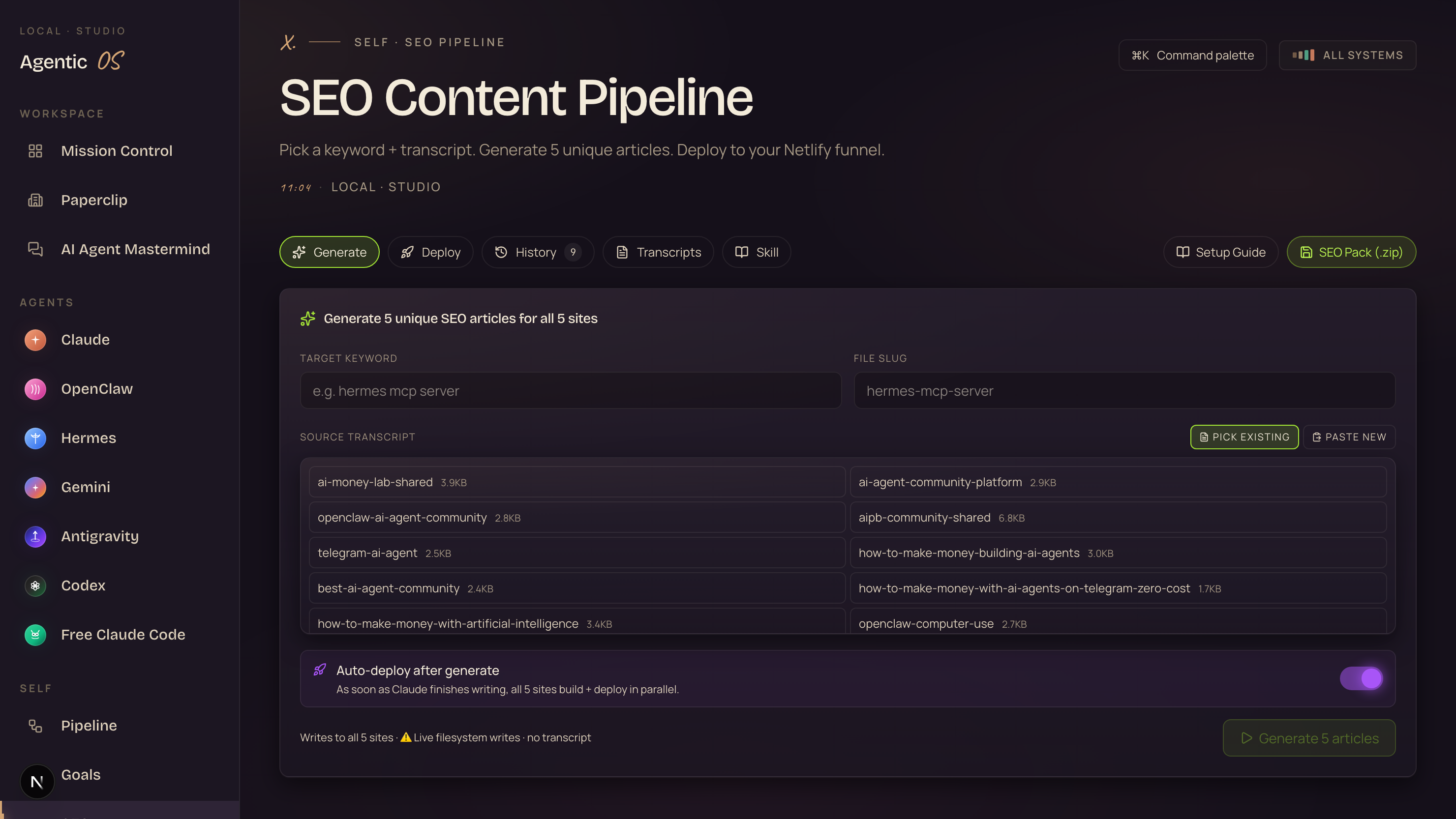Open Paperclip in sidebar

click(x=119, y=200)
